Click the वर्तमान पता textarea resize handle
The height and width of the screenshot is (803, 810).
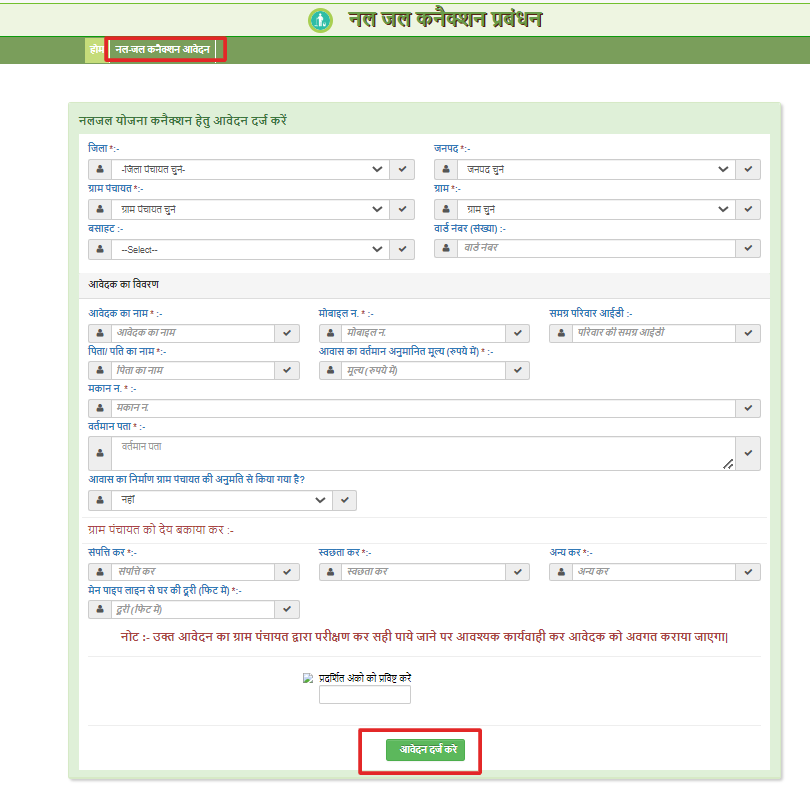click(x=728, y=464)
